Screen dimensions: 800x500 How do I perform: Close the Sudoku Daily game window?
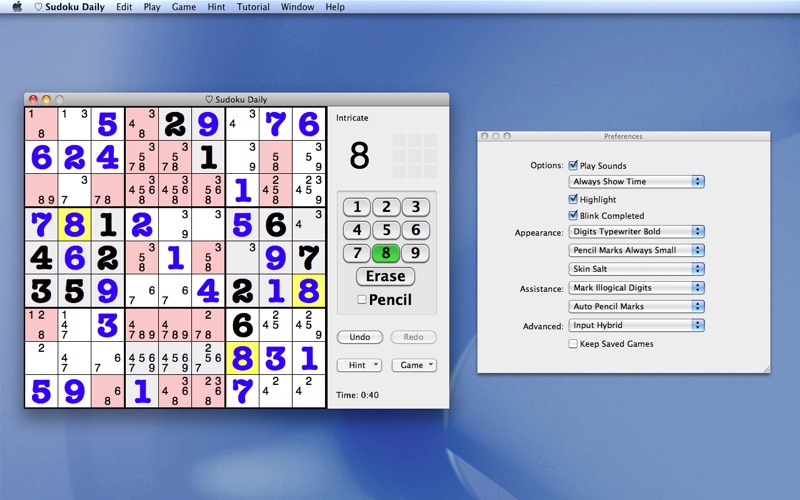33,99
